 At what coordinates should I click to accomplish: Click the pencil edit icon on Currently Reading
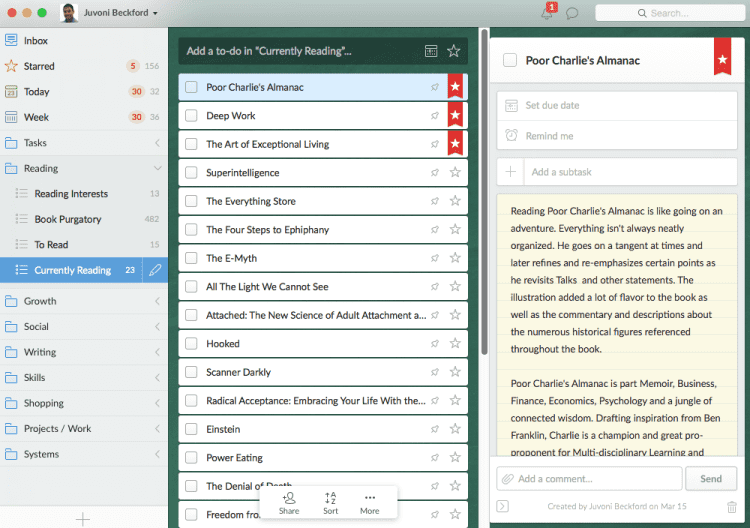(x=154, y=270)
